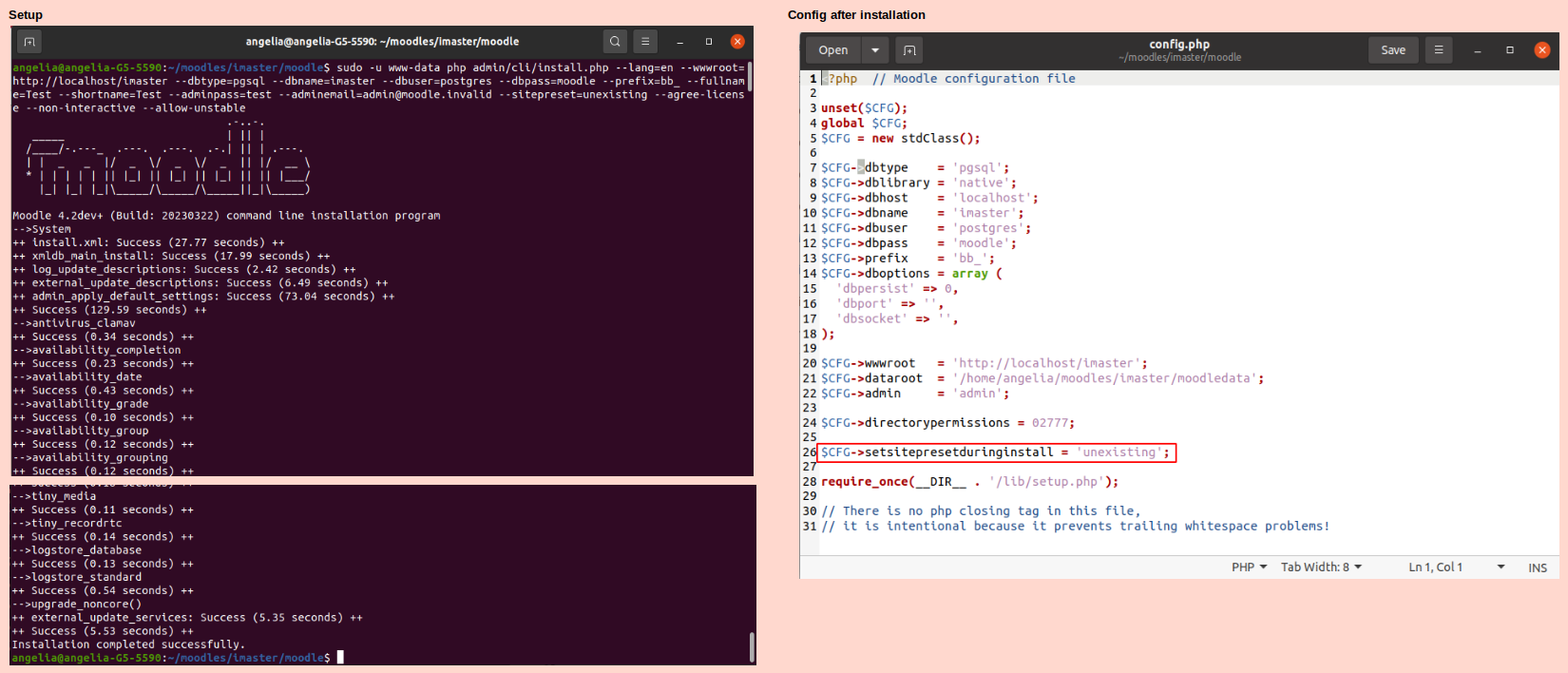The height and width of the screenshot is (673, 1568).
Task: Click the upper terminal scrollbar
Action: (x=750, y=77)
